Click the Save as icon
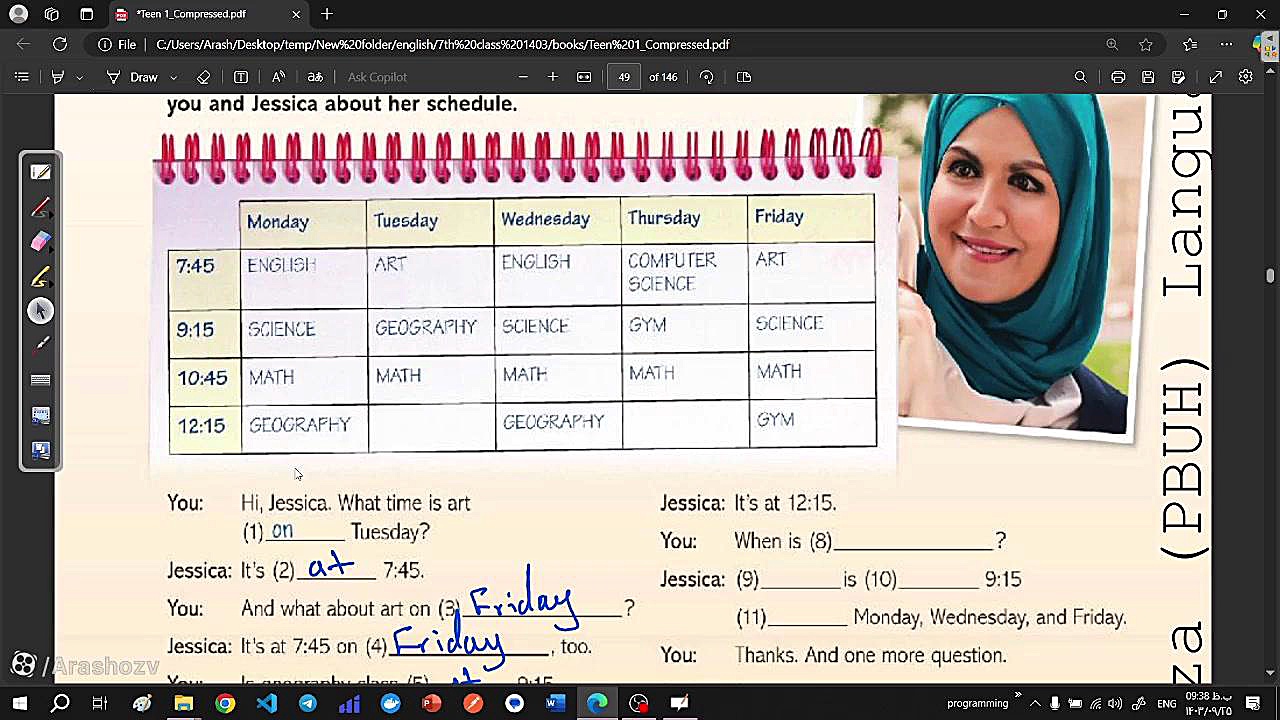This screenshot has height=720, width=1280. 1179,77
